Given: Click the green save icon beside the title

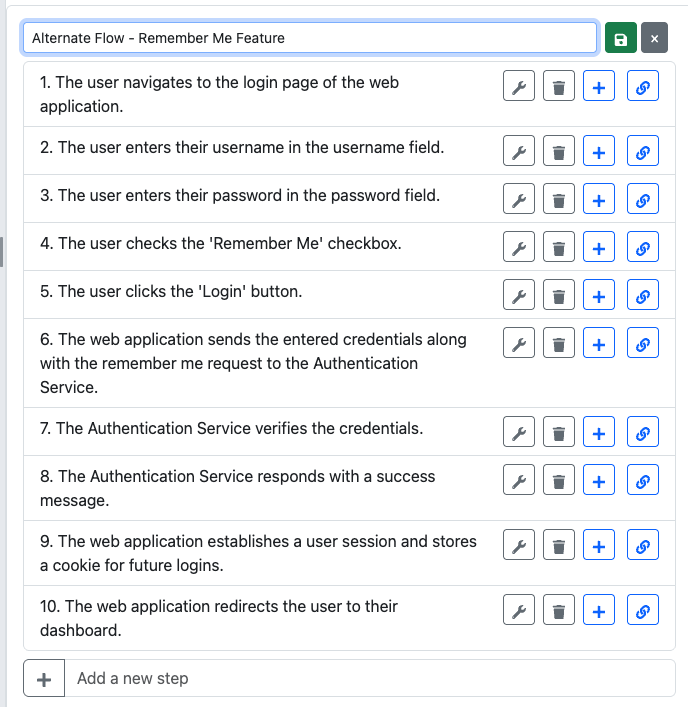Looking at the screenshot, I should (x=620, y=38).
